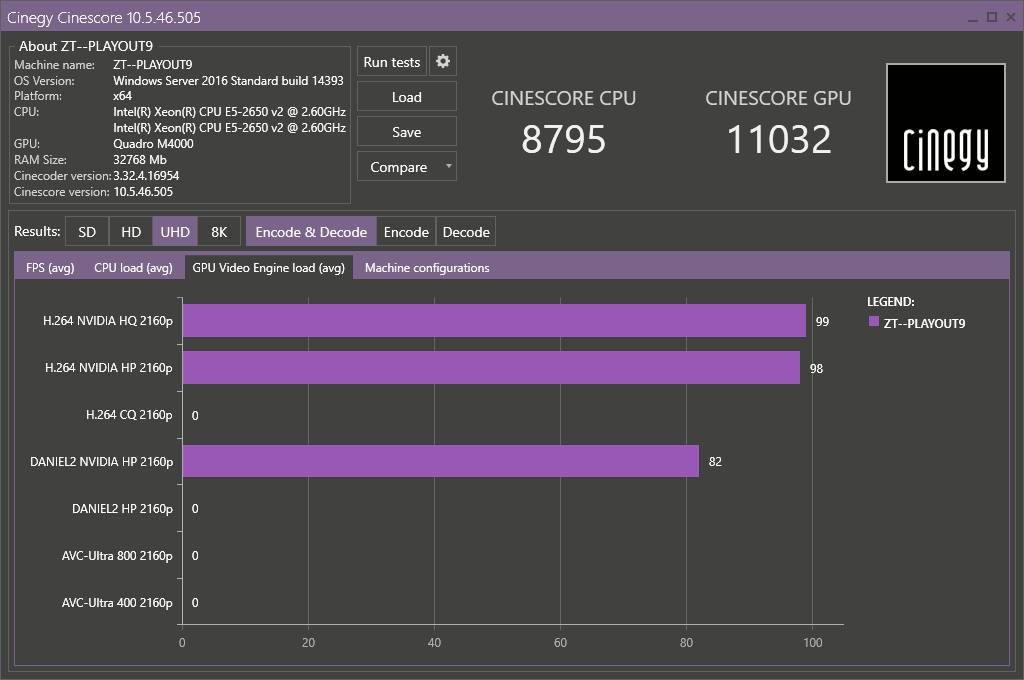The image size is (1024, 680).
Task: Maximize the Cinescore window
Action: click(992, 18)
